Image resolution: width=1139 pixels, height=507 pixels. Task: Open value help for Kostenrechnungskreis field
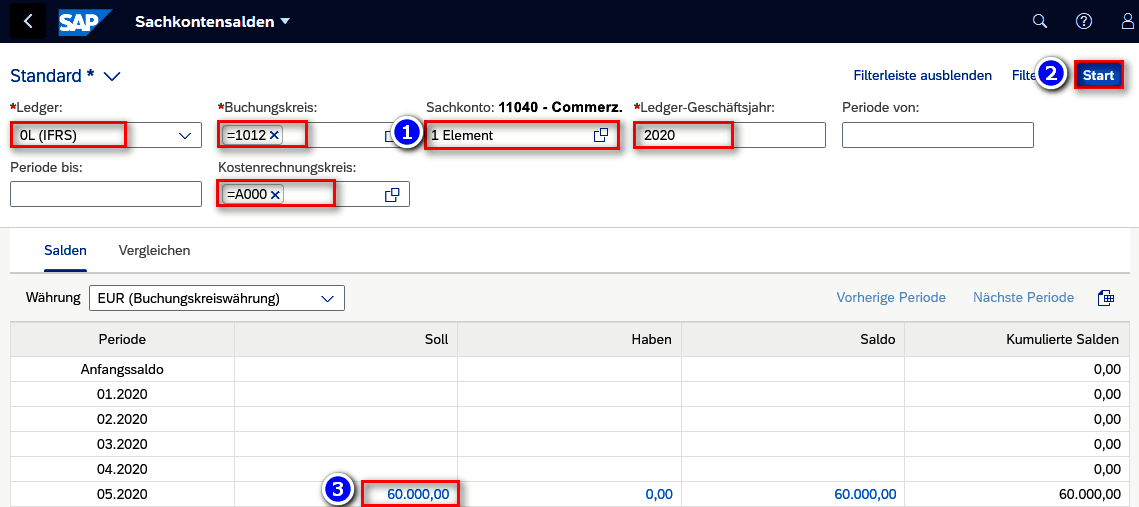[x=393, y=195]
